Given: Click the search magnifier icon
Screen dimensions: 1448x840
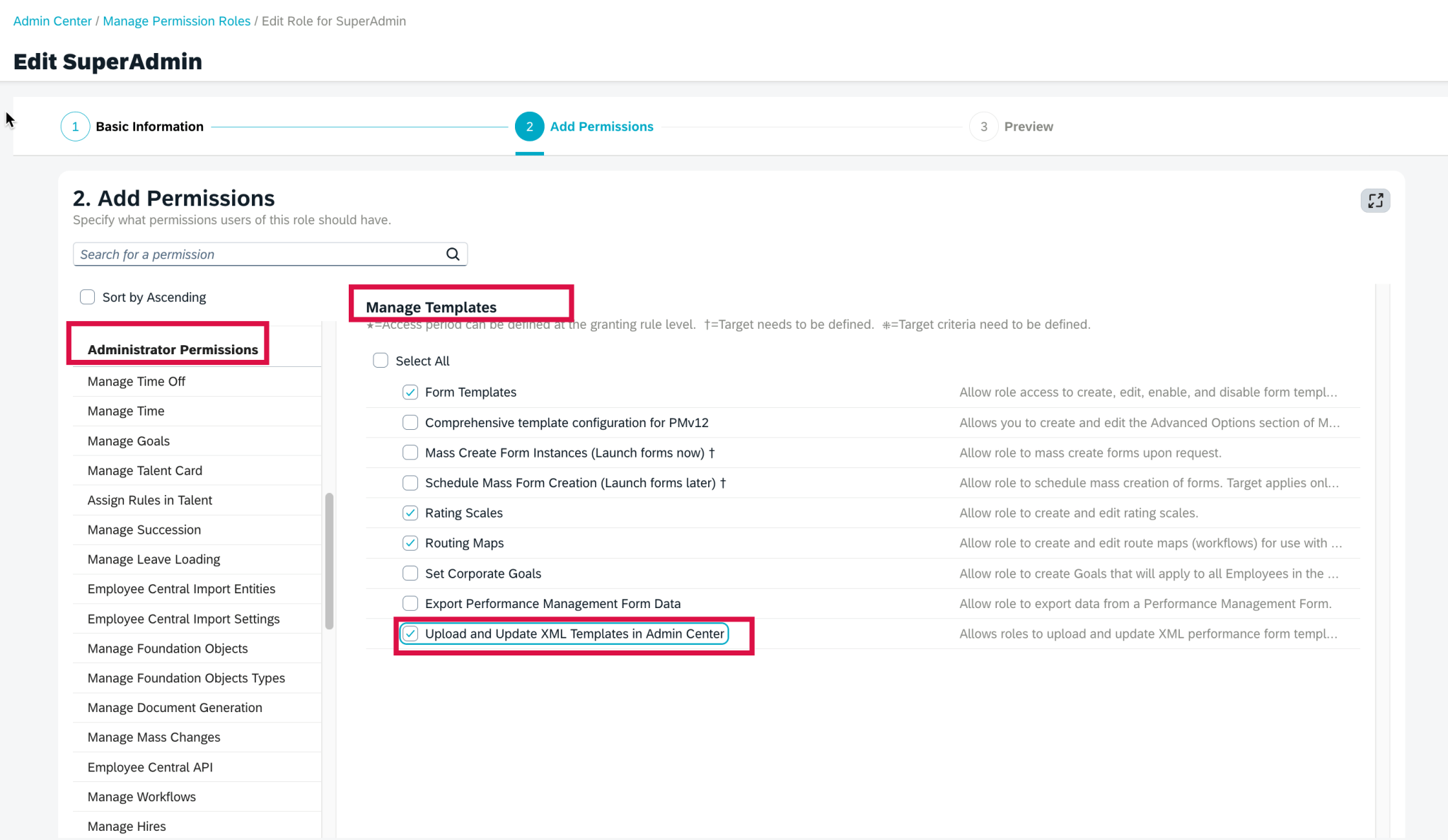Looking at the screenshot, I should (x=452, y=254).
